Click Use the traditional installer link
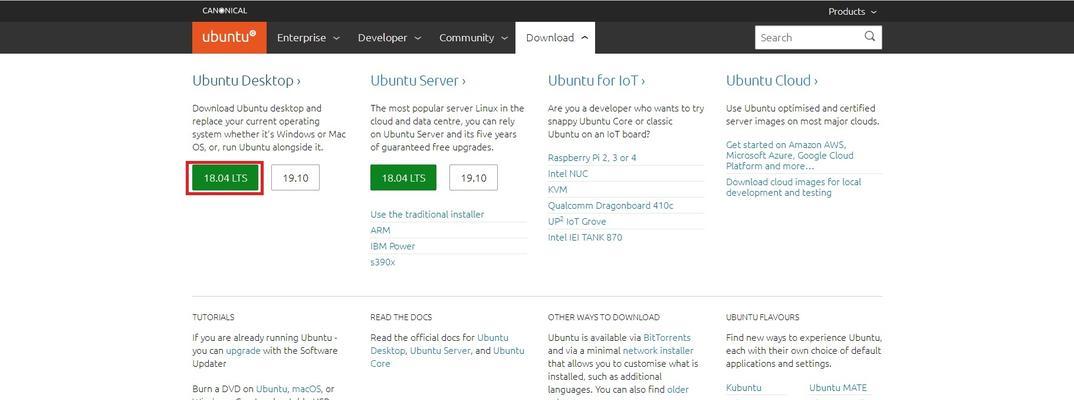This screenshot has height=400, width=1074. (x=427, y=214)
